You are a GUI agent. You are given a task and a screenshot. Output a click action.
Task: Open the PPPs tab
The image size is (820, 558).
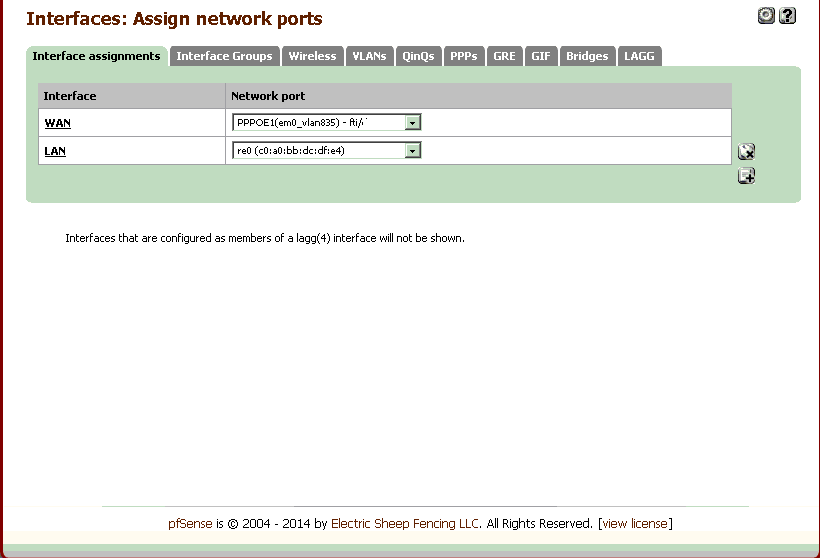(x=463, y=57)
